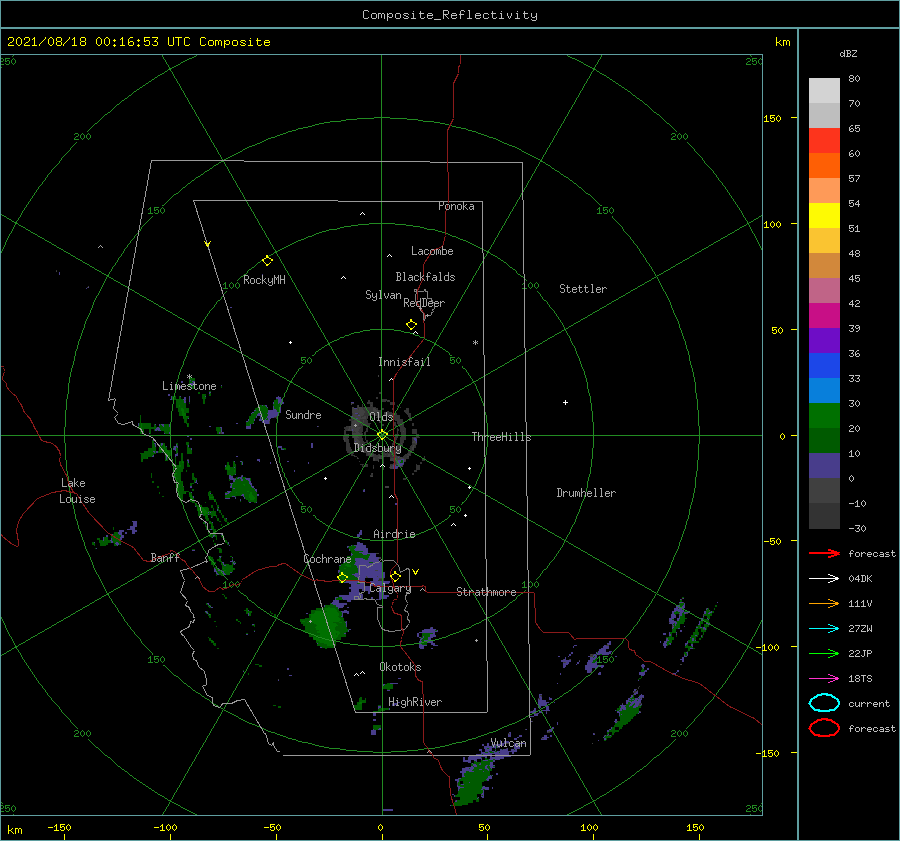The height and width of the screenshot is (841, 900).
Task: Click the Sundre town label
Action: click(304, 414)
